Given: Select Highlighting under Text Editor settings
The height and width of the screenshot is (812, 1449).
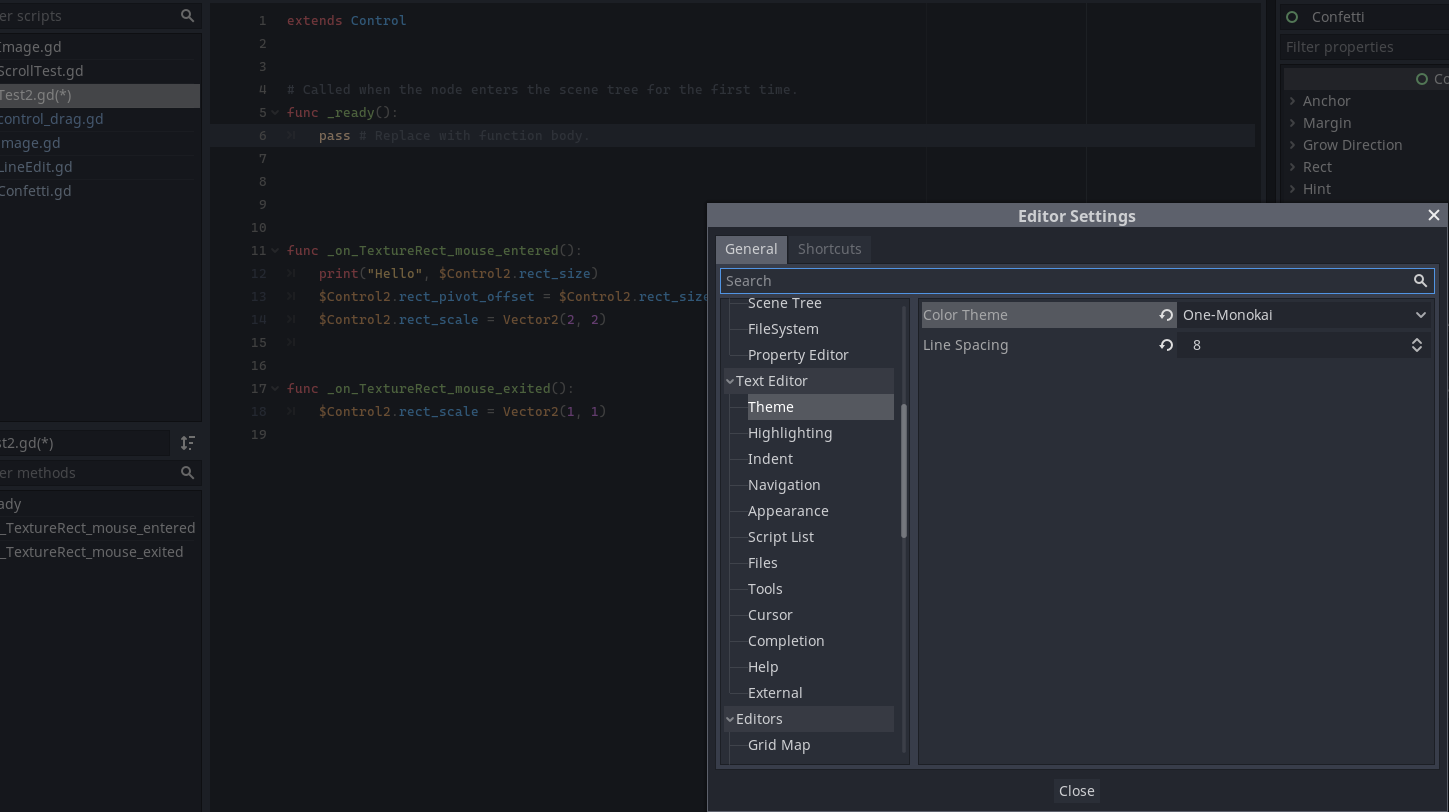Looking at the screenshot, I should pos(790,432).
